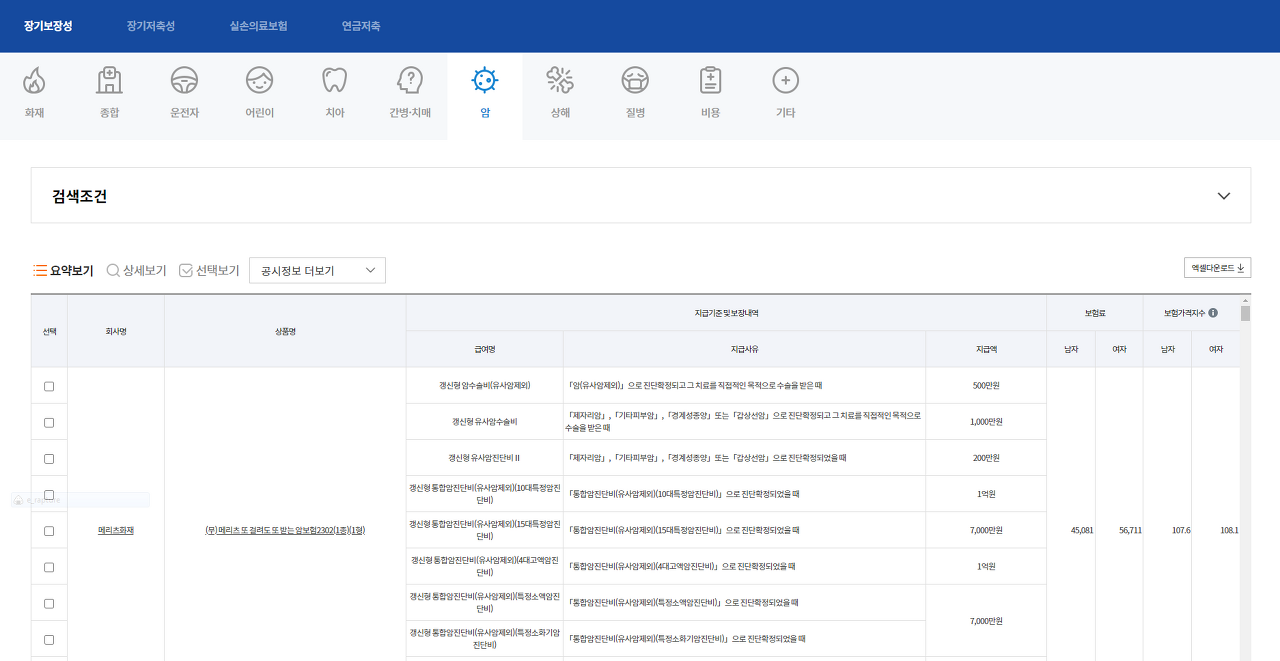Tick checkbox for 10대특정암진단비 row
Image resolution: width=1280 pixels, height=661 pixels.
[49, 494]
